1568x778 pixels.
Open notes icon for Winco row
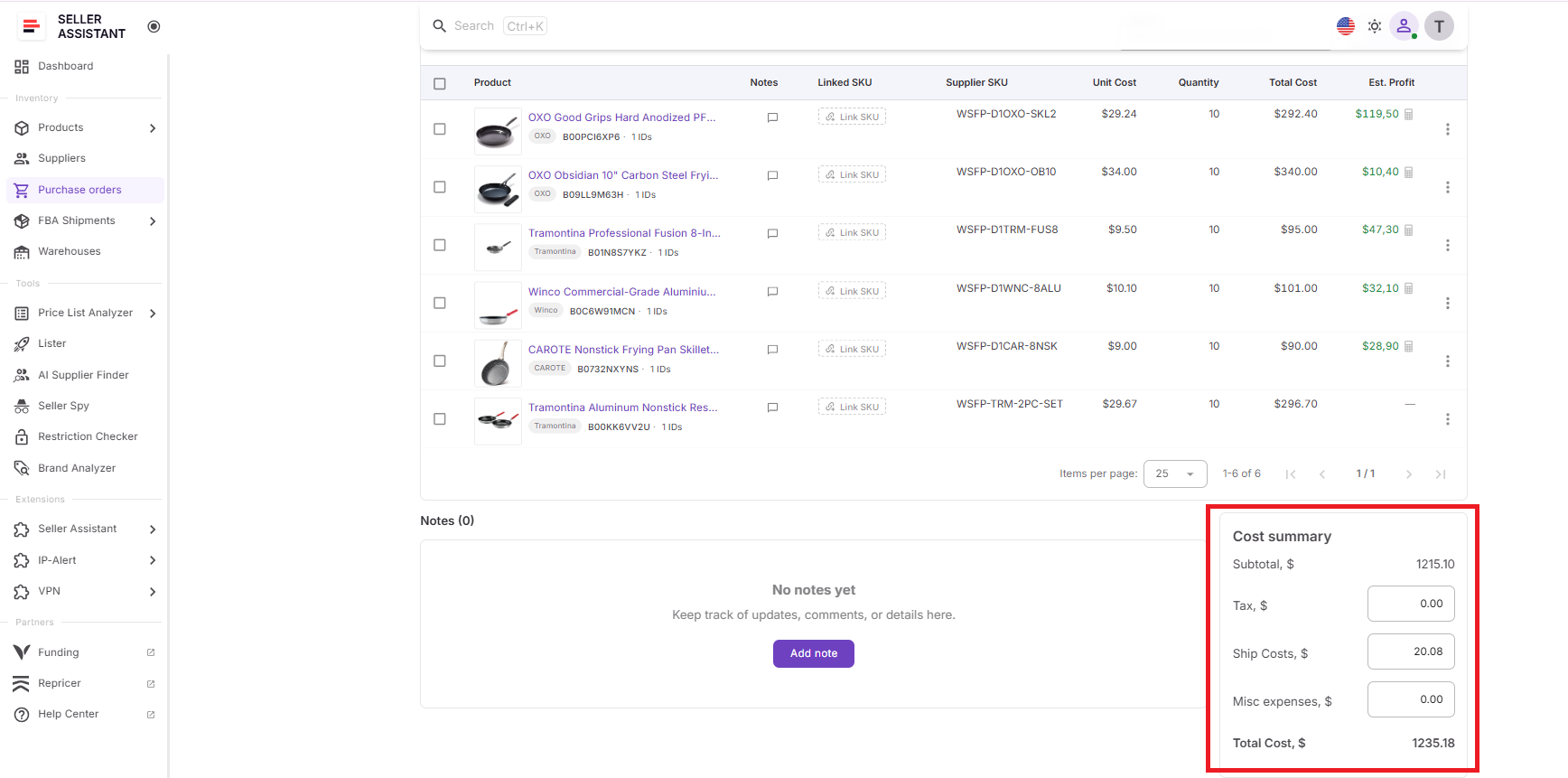[x=772, y=292]
